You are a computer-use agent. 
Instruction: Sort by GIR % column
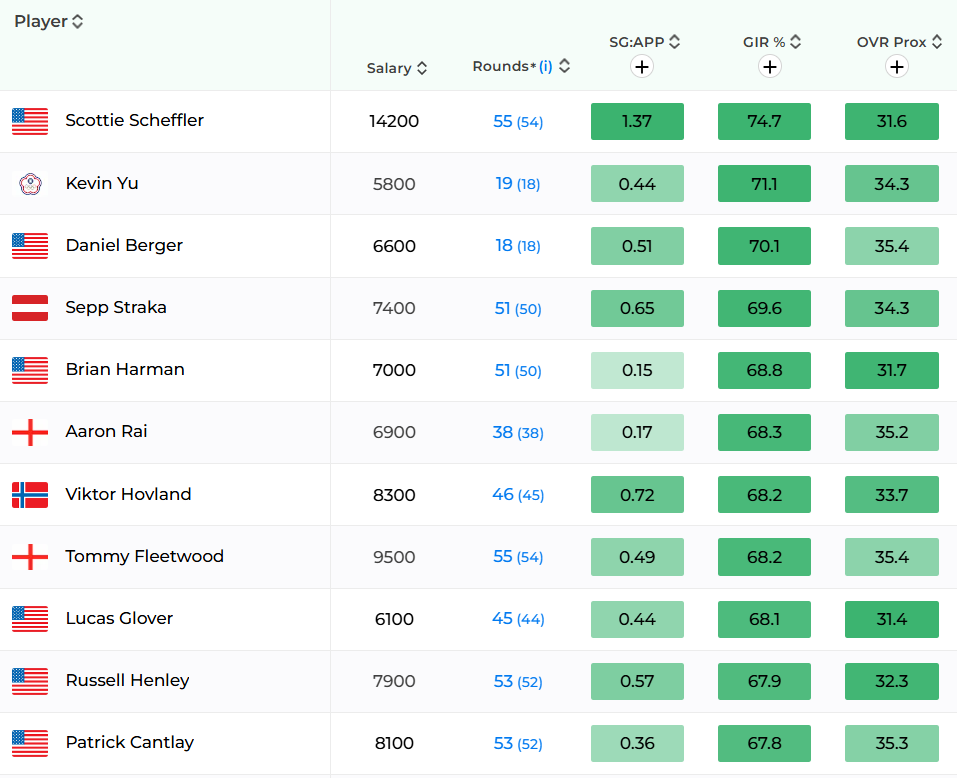point(771,42)
